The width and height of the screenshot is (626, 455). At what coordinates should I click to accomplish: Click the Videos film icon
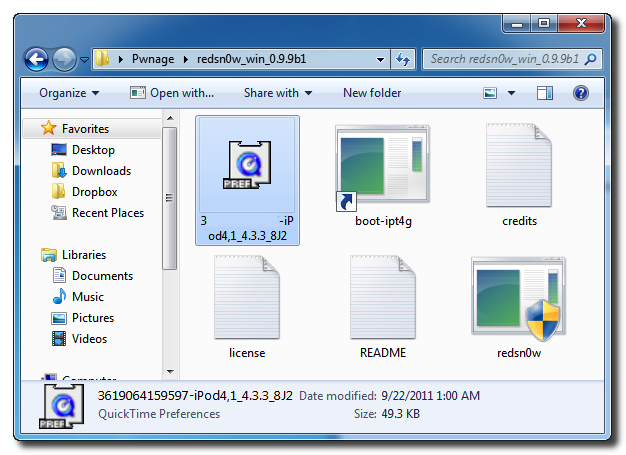[x=59, y=339]
